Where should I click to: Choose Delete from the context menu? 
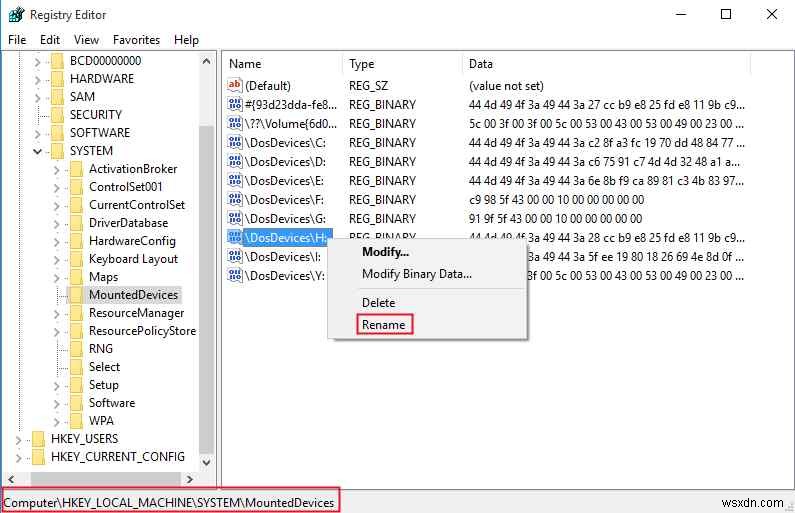coord(378,303)
